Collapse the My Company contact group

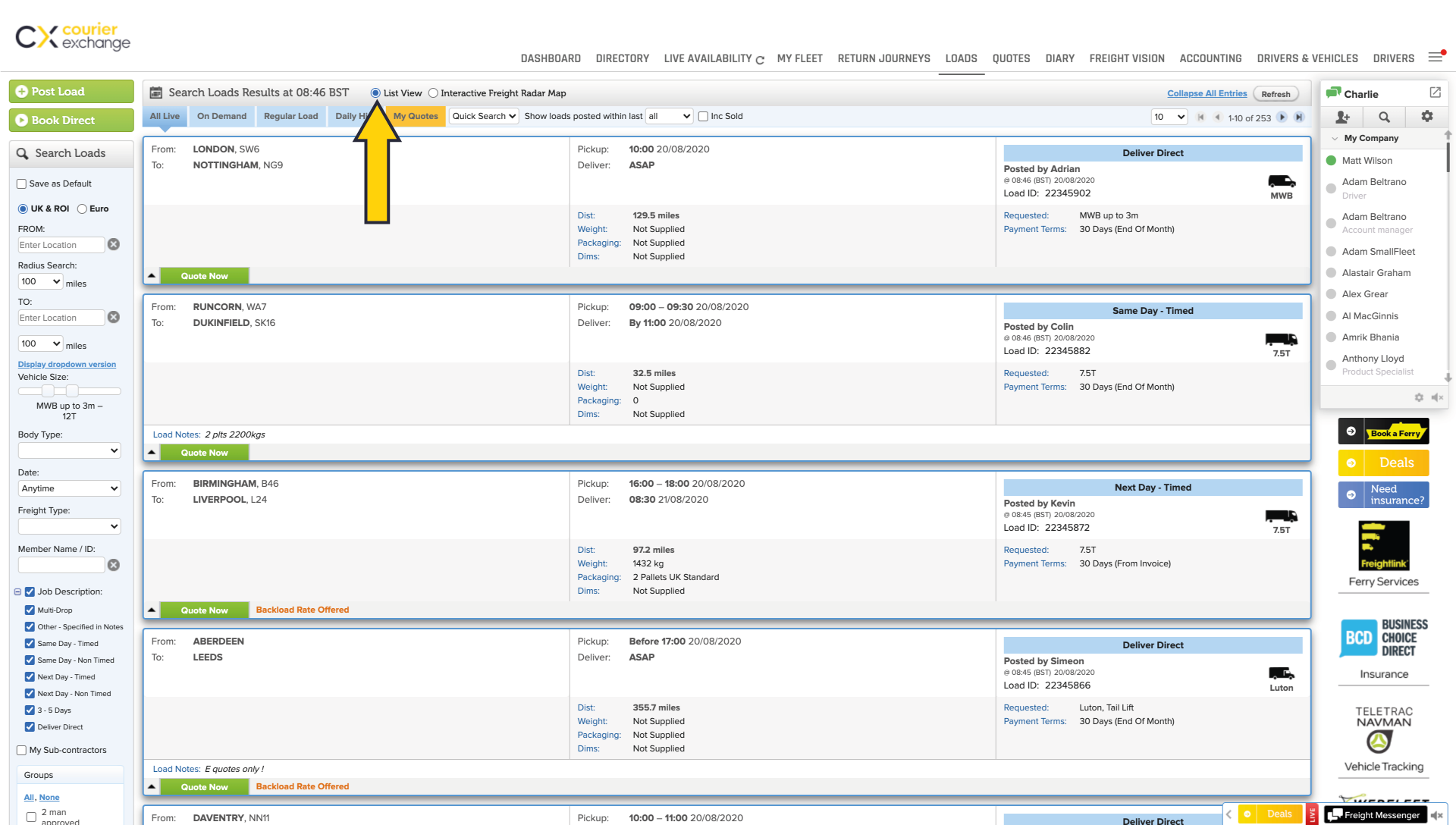[x=1335, y=138]
